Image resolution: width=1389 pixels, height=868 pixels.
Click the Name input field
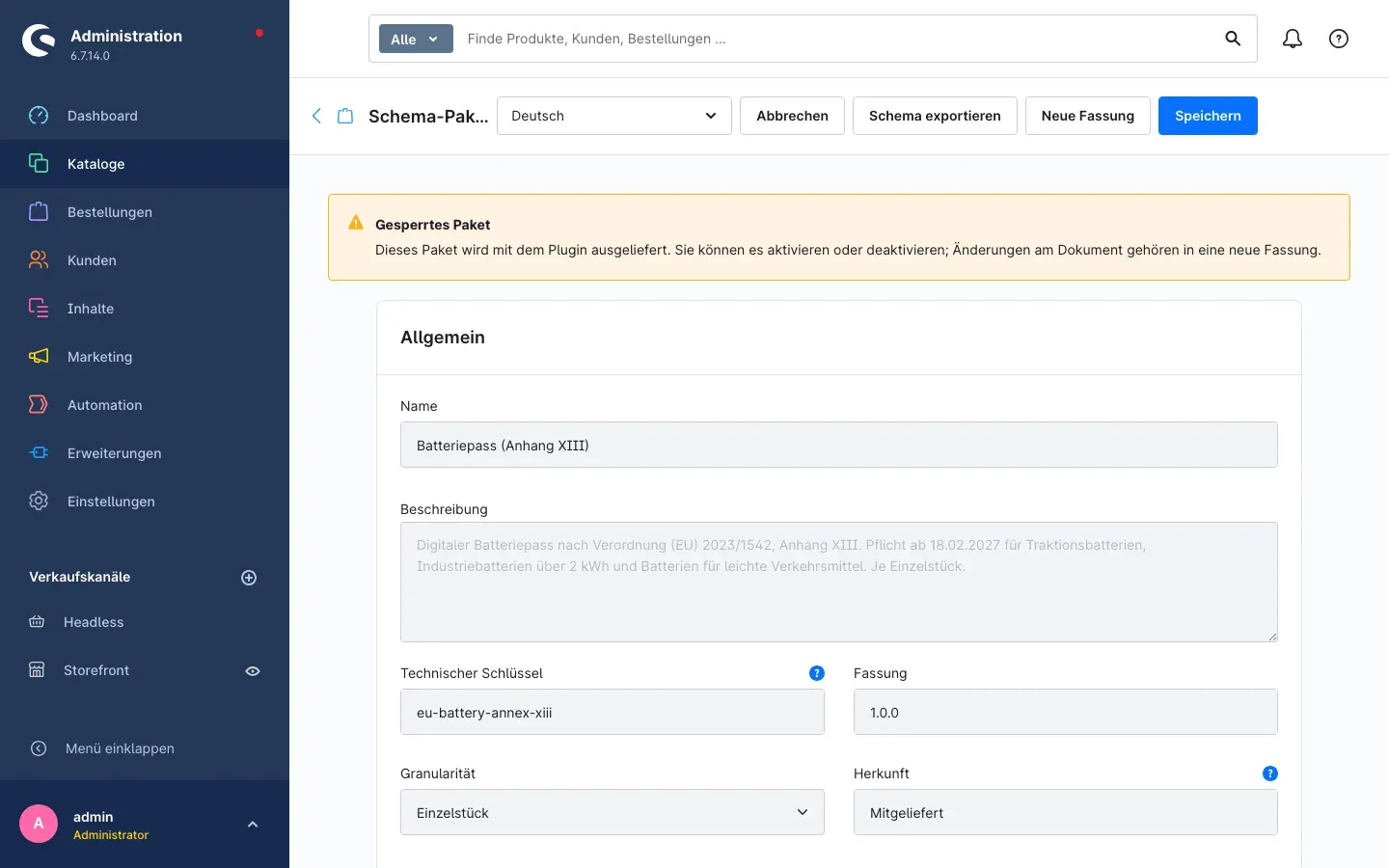(x=839, y=445)
